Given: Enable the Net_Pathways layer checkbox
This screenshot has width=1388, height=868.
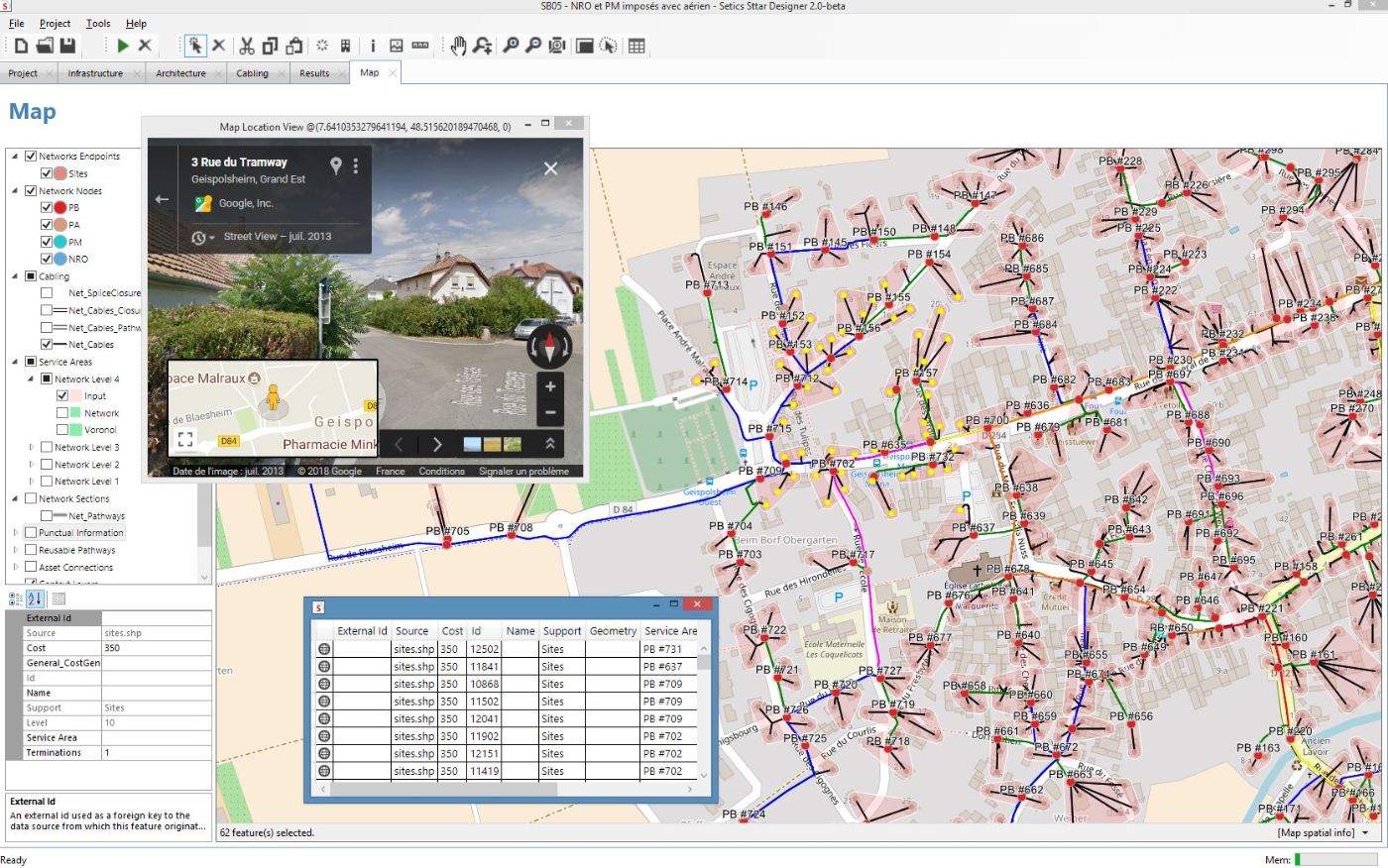Looking at the screenshot, I should click(x=47, y=516).
